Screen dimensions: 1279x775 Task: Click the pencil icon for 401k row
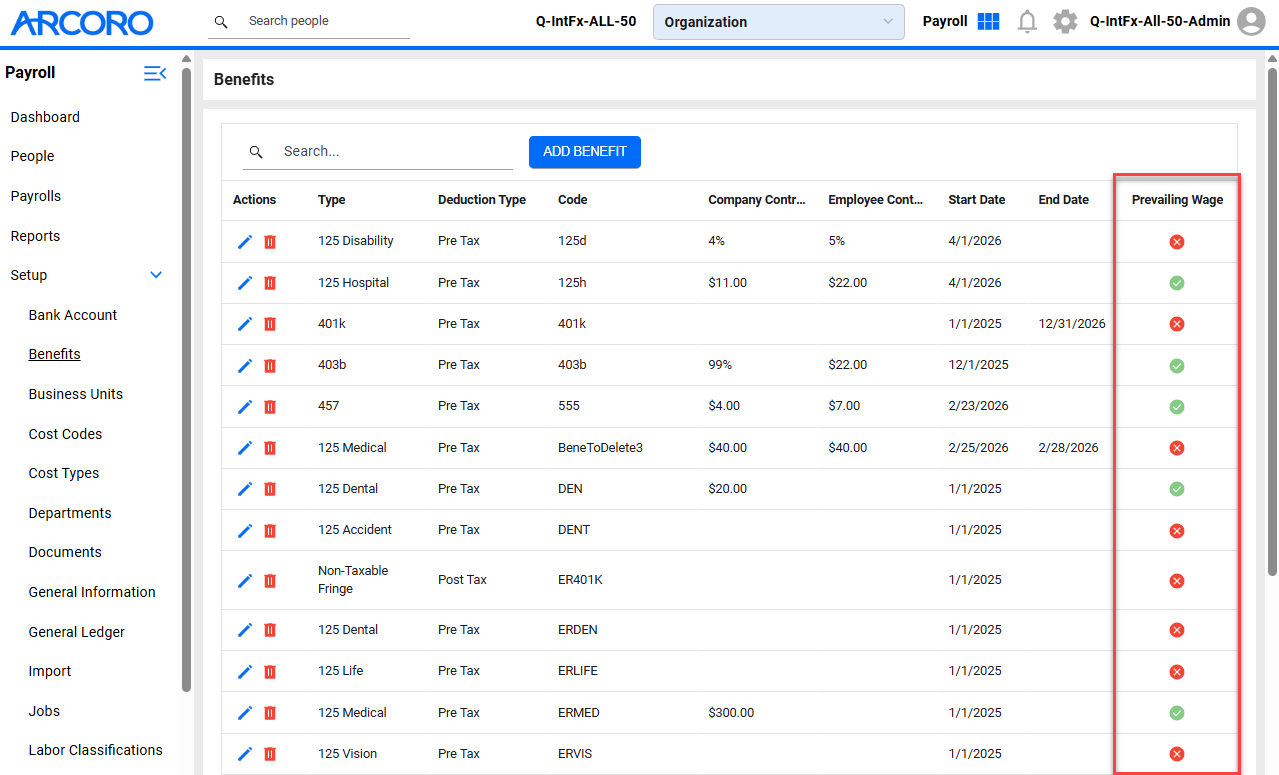pos(245,324)
